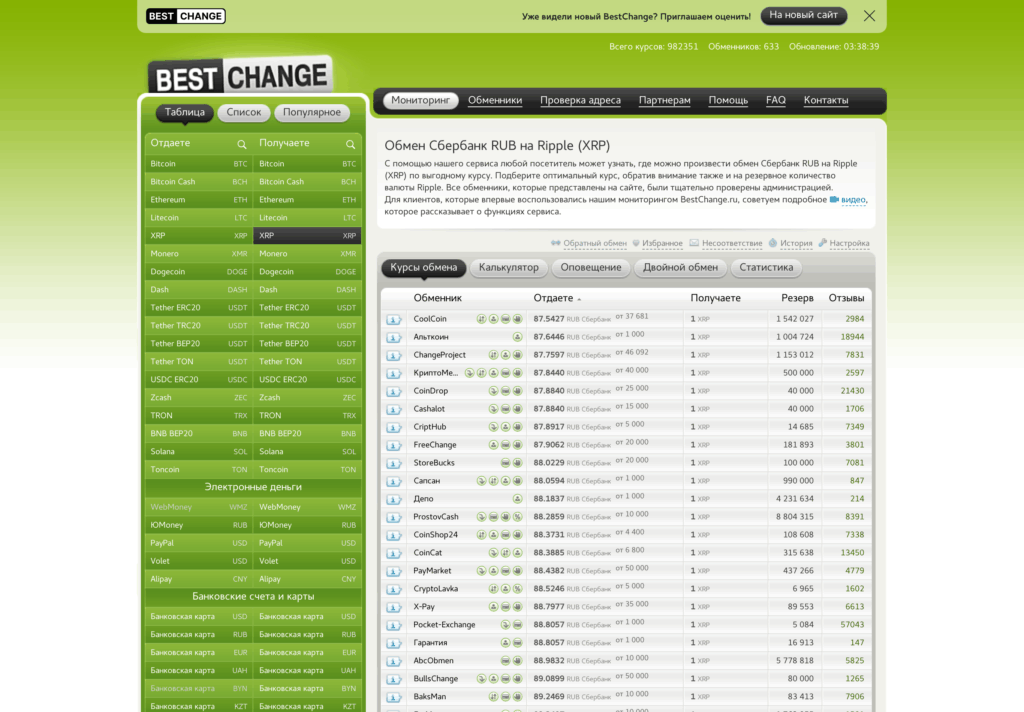Select Toncoin in the Получаете column
The height and width of the screenshot is (712, 1024).
coord(308,470)
